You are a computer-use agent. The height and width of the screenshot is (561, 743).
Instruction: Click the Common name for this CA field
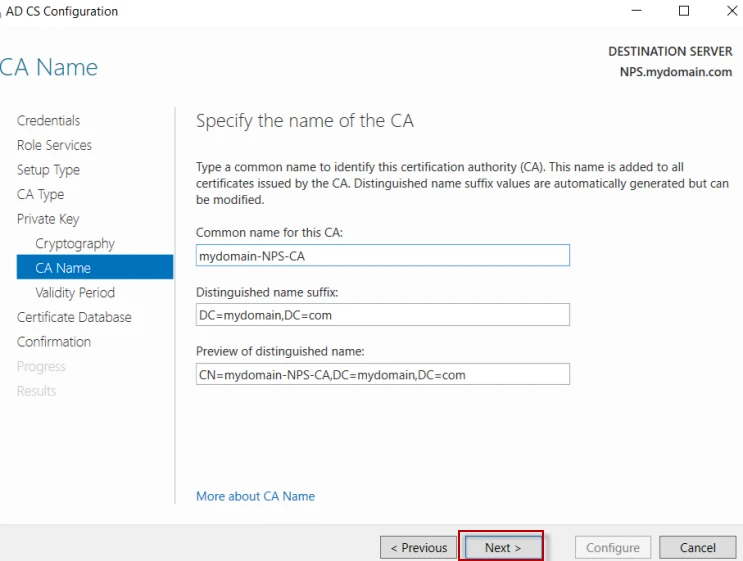click(383, 256)
